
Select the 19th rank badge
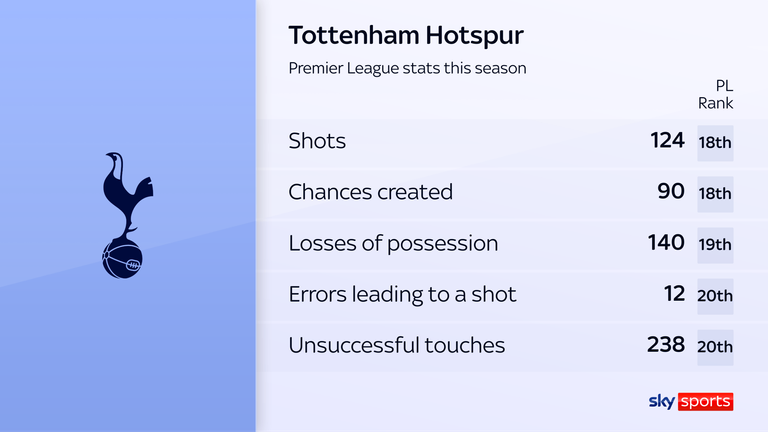(x=715, y=245)
